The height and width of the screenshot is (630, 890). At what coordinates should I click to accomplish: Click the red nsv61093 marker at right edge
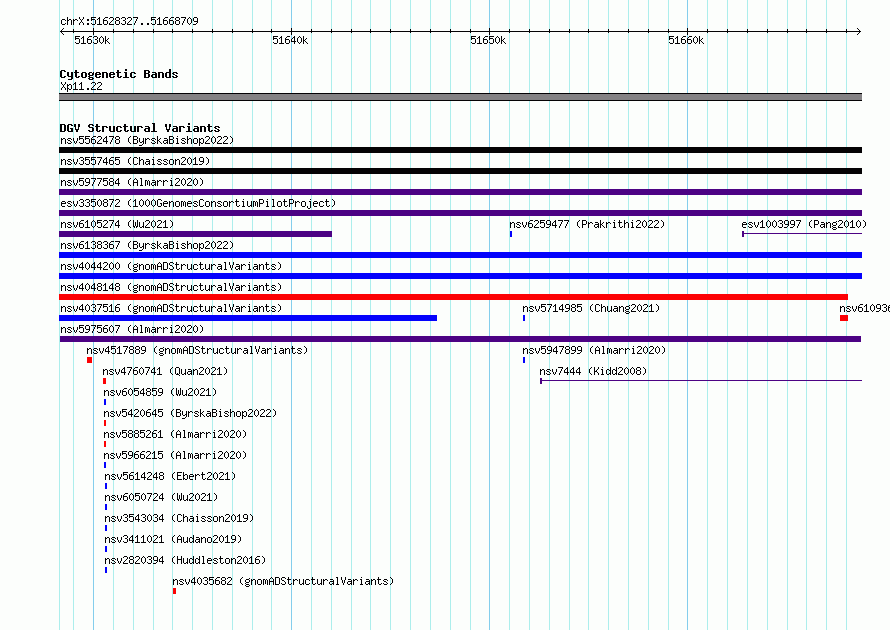844,318
